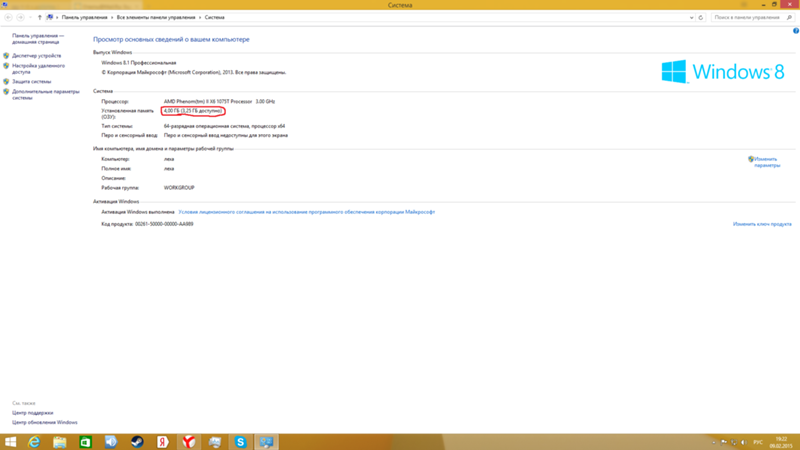Open Панель управления домашняя страница link
The image size is (800, 450).
pos(38,39)
